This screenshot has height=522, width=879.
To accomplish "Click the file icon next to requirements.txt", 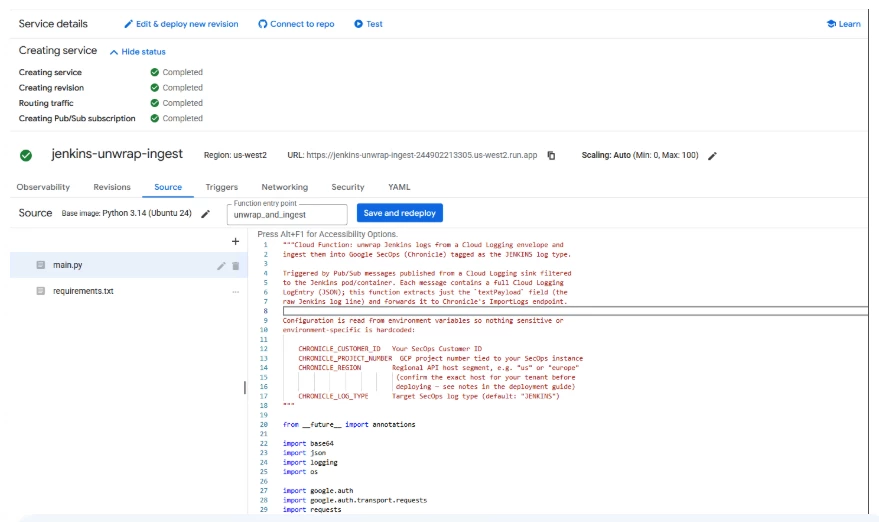I will 40,291.
